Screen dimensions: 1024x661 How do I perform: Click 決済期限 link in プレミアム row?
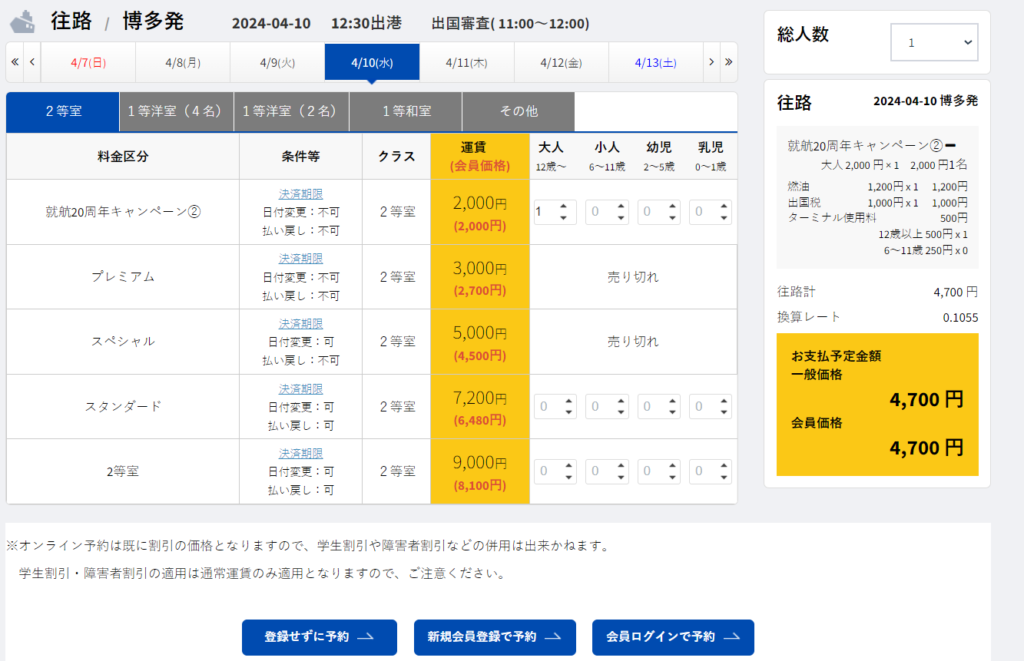(300, 259)
